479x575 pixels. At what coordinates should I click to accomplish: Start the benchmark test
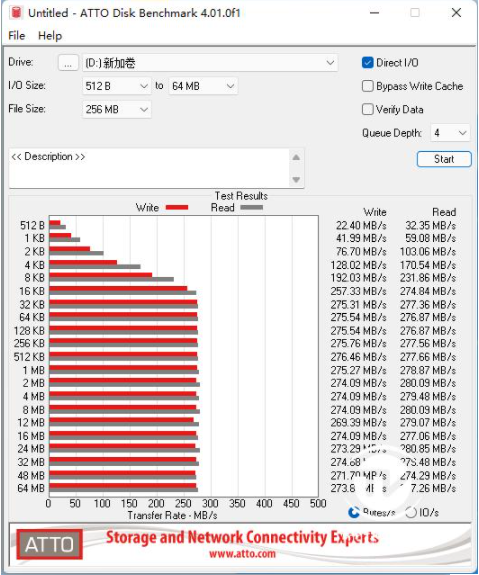click(444, 159)
